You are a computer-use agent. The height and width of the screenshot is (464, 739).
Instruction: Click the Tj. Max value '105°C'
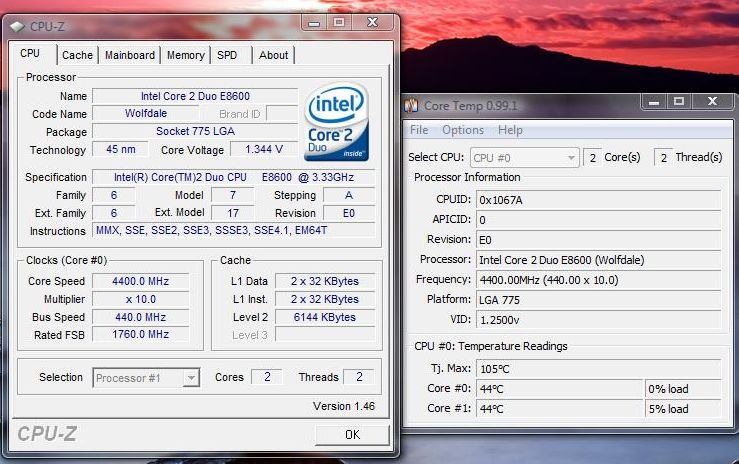pos(599,369)
